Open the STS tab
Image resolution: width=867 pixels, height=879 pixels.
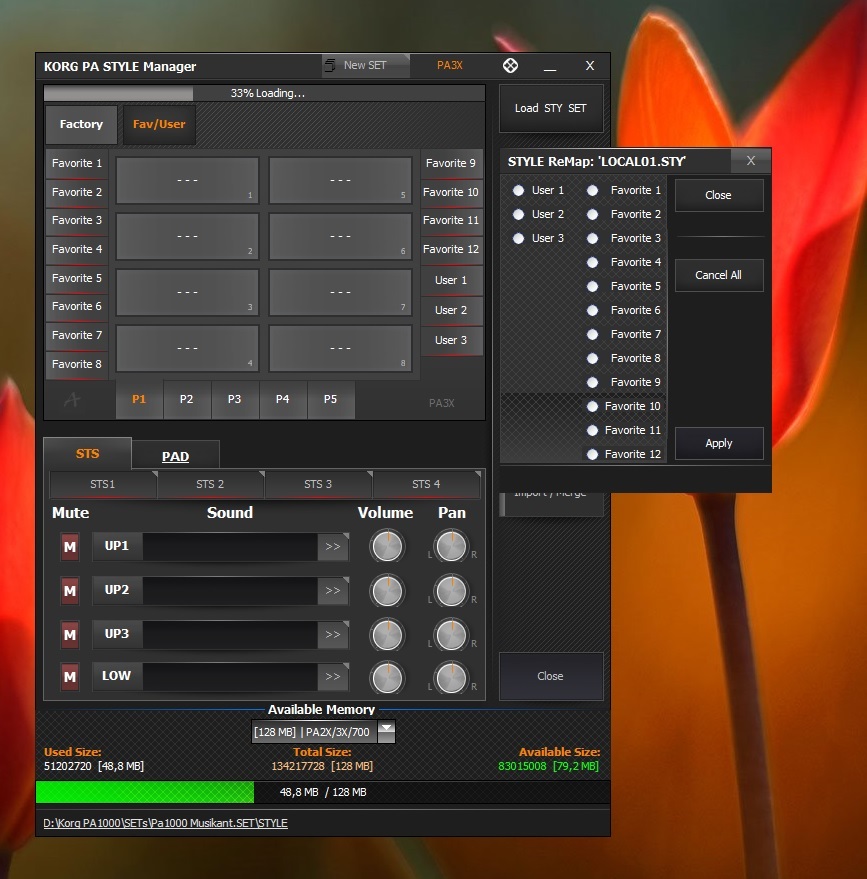(x=87, y=454)
